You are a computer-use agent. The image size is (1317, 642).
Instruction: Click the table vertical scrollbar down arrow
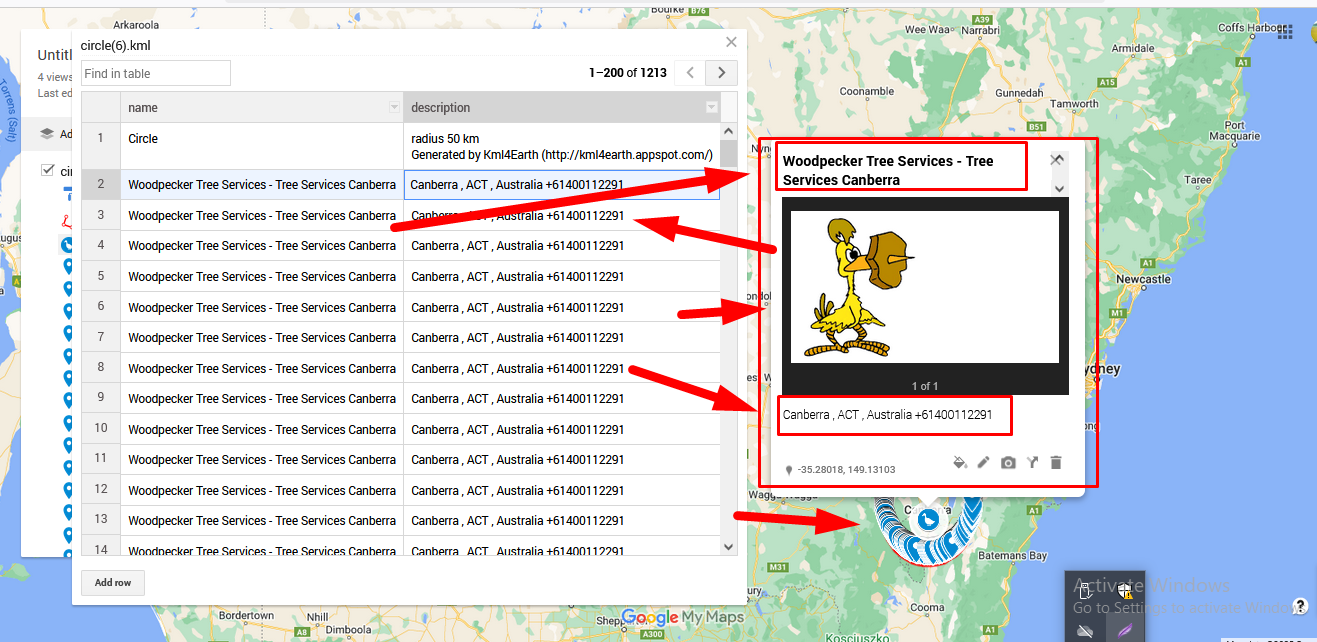728,546
